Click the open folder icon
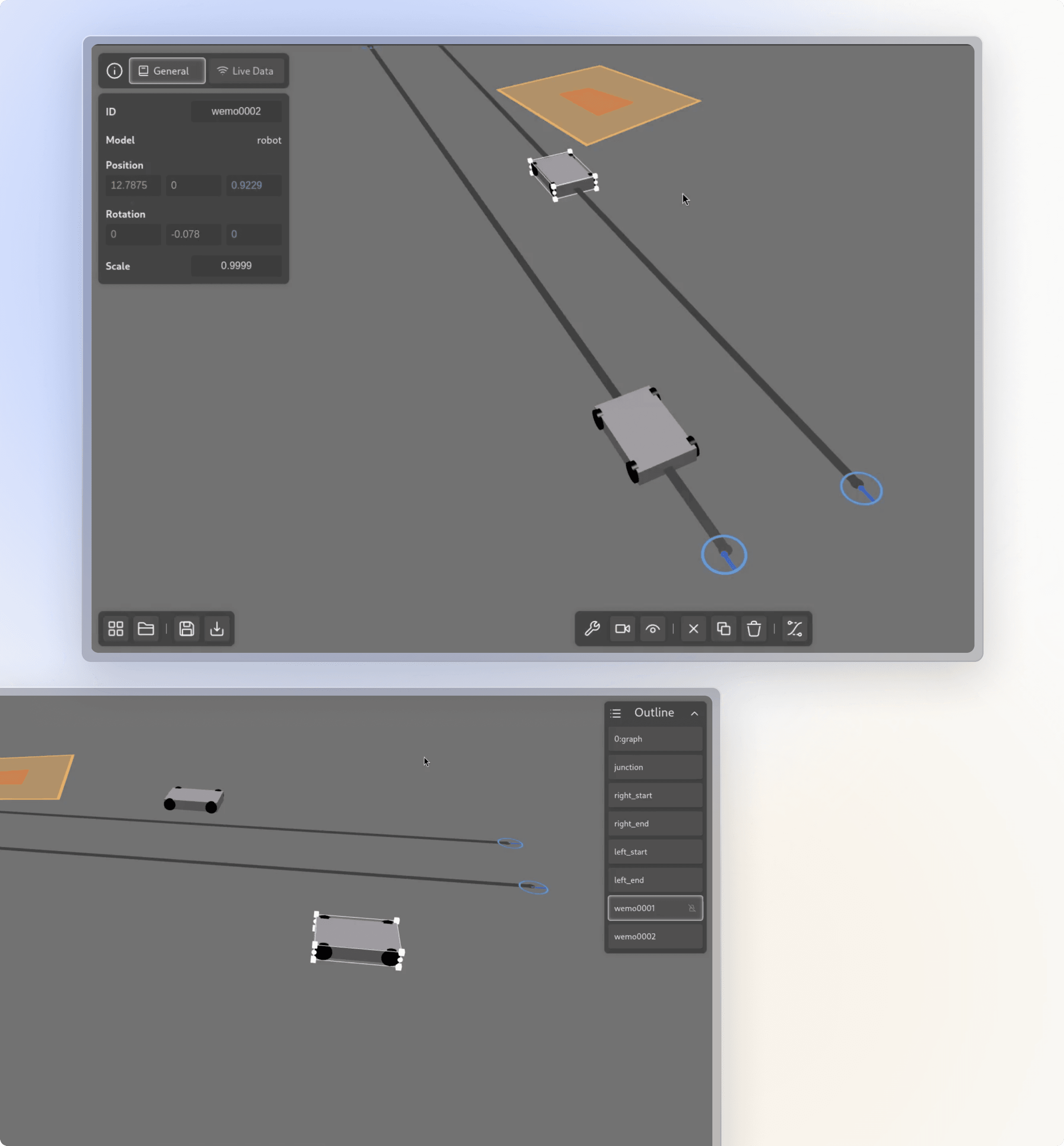1064x1146 pixels. 146,628
